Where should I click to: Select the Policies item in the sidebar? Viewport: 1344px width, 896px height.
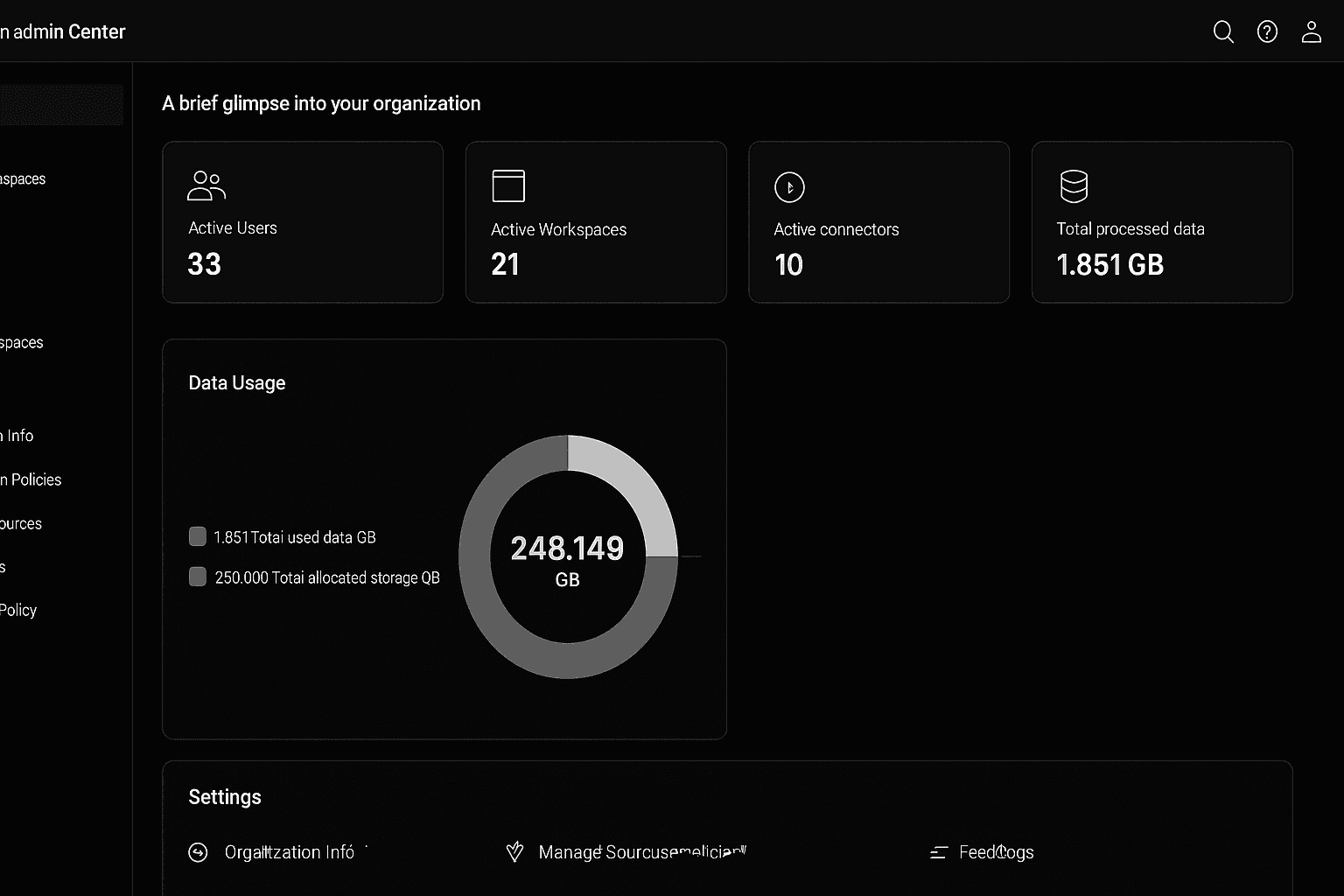pyautogui.click(x=31, y=479)
